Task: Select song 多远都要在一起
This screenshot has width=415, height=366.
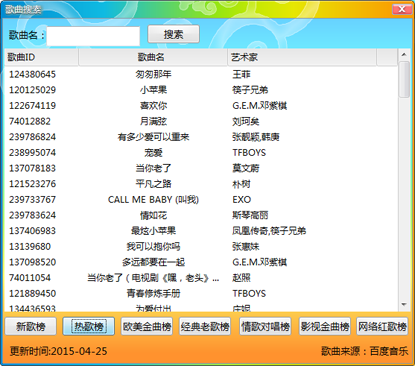Action: click(201, 262)
